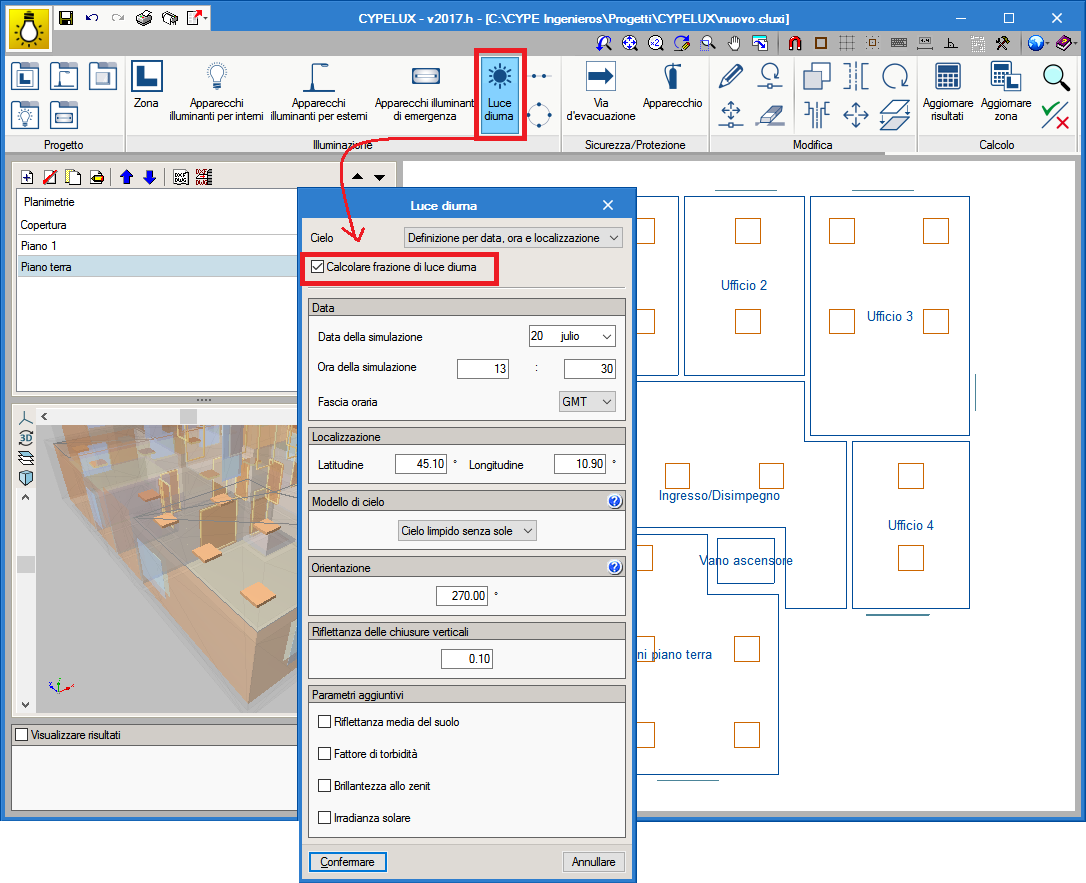Image resolution: width=1086 pixels, height=883 pixels.
Task: Click the black down triangle above Planimetrie
Action: coord(380,177)
